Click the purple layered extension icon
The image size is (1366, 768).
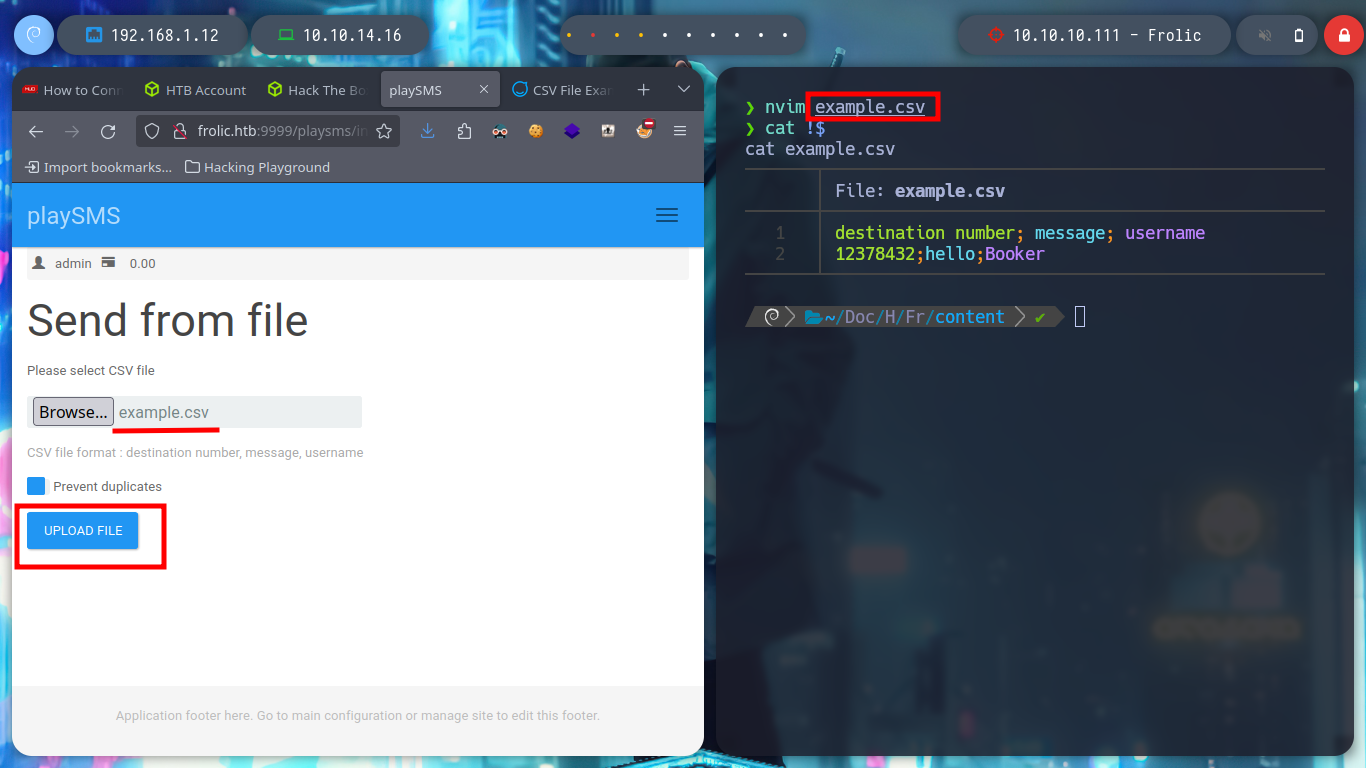[x=572, y=131]
